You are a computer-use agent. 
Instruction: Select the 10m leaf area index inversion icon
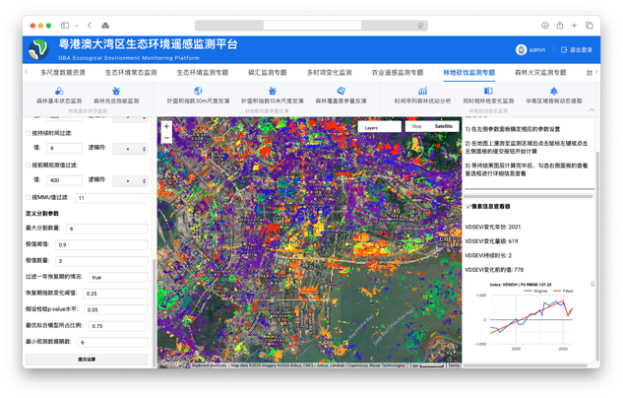[x=272, y=91]
